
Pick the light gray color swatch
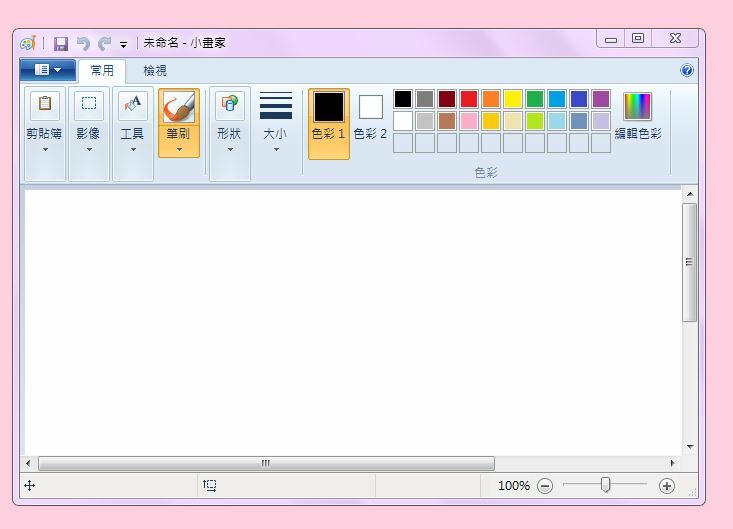click(425, 121)
